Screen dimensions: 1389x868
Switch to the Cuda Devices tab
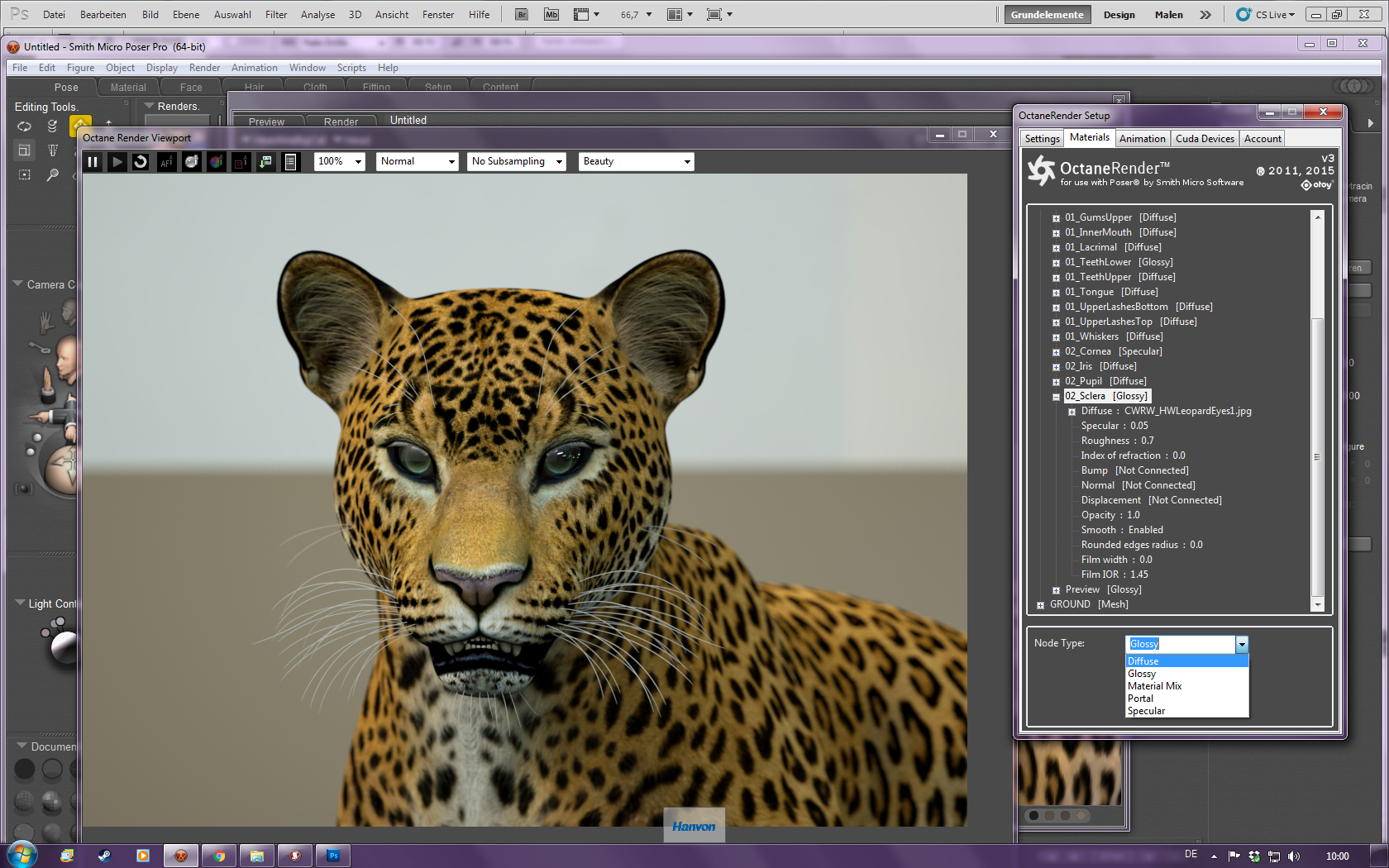pyautogui.click(x=1205, y=139)
